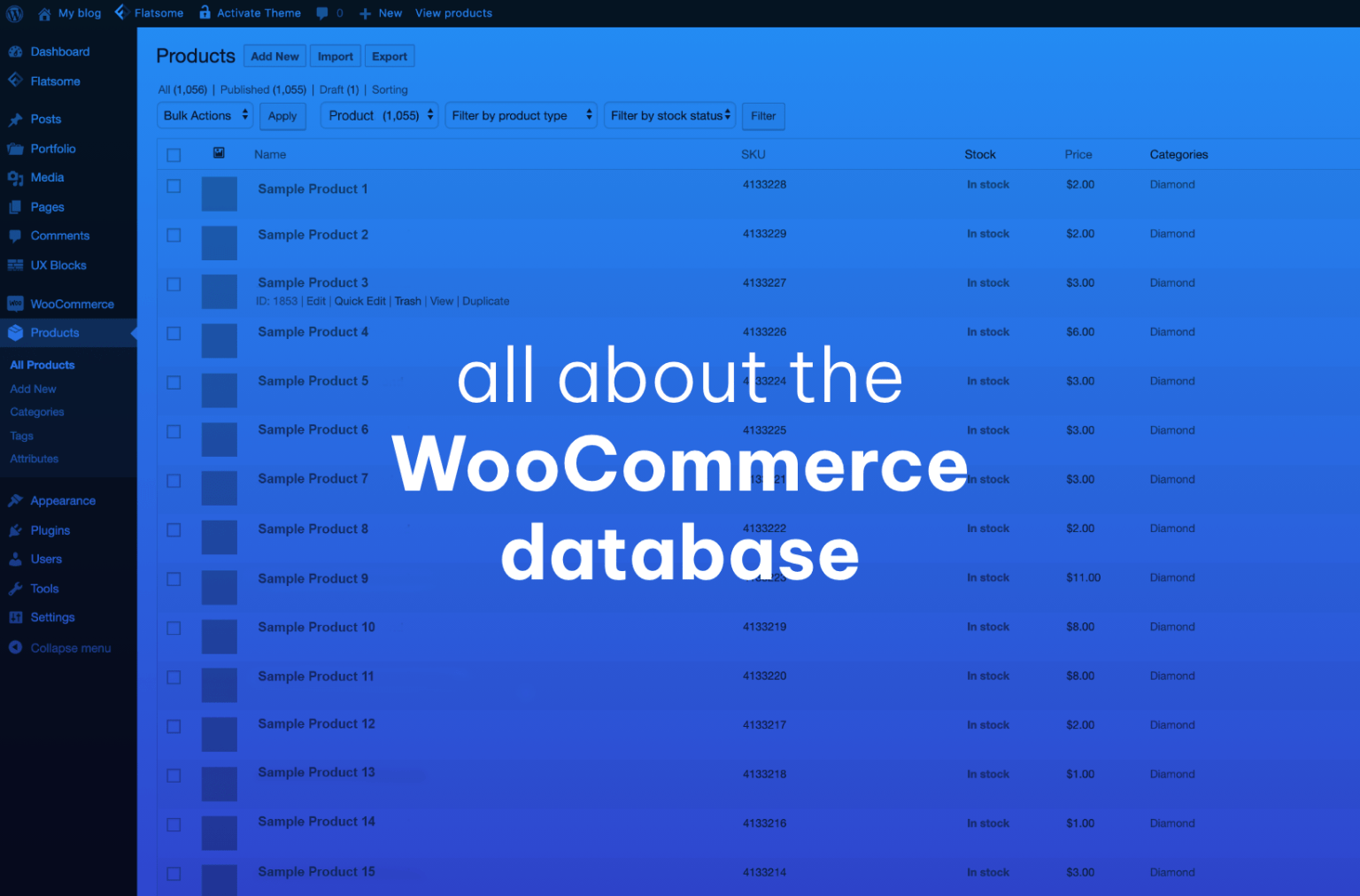Open the Bulk Actions dropdown
The image size is (1360, 896).
205,115
